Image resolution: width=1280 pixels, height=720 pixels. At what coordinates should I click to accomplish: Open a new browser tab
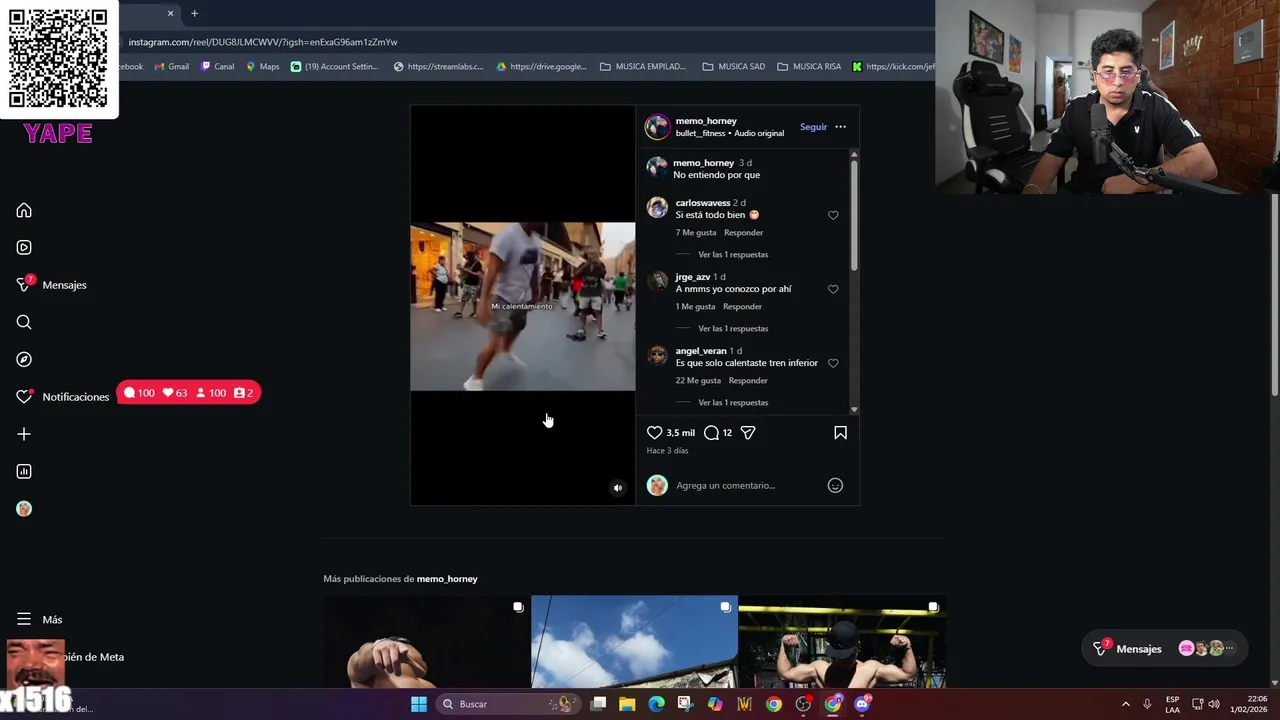pyautogui.click(x=194, y=13)
